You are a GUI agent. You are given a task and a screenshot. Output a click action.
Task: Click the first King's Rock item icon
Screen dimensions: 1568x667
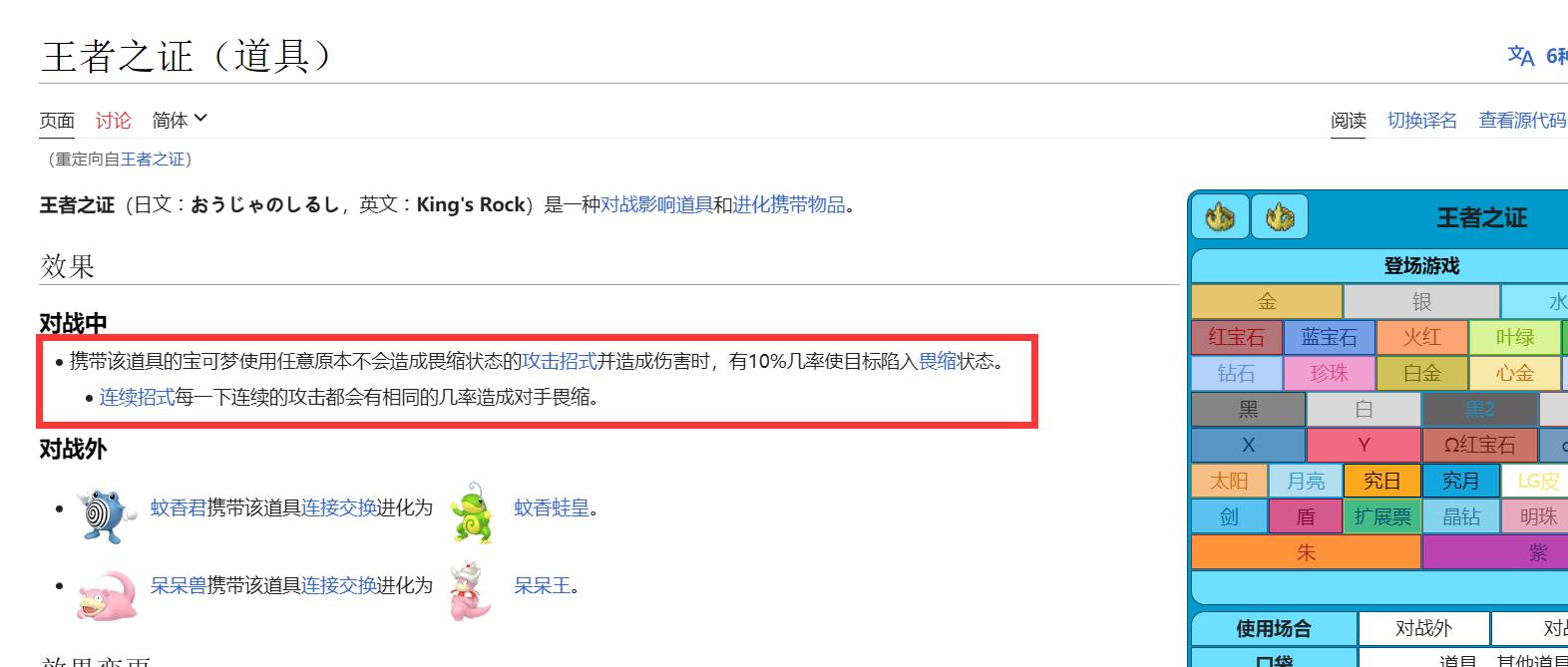click(1220, 216)
